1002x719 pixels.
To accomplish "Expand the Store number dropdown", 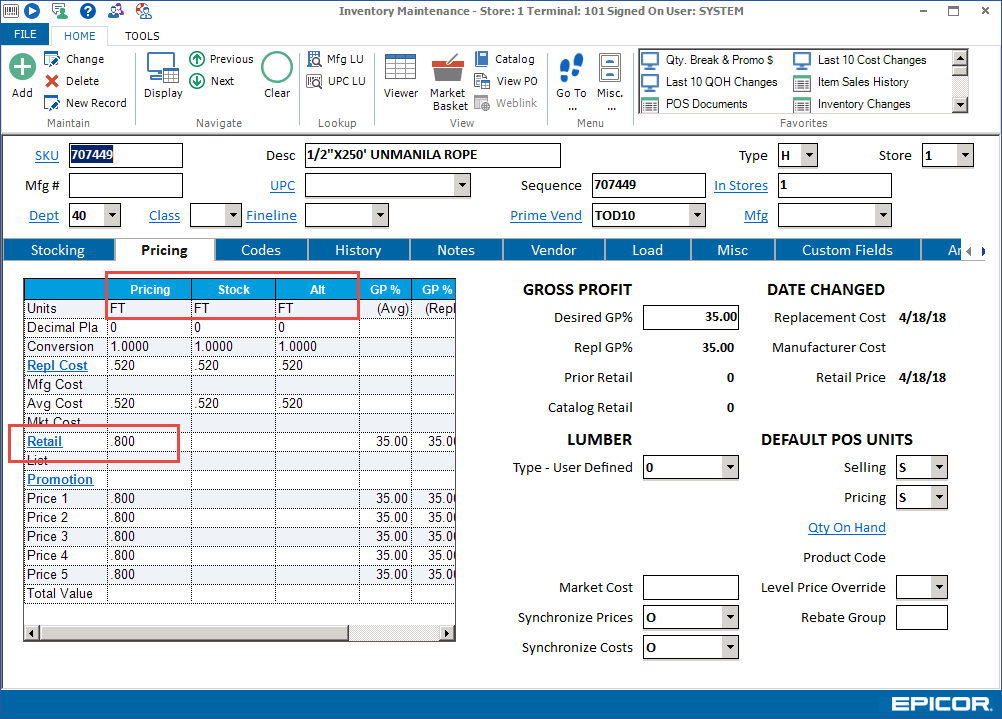I will (966, 156).
